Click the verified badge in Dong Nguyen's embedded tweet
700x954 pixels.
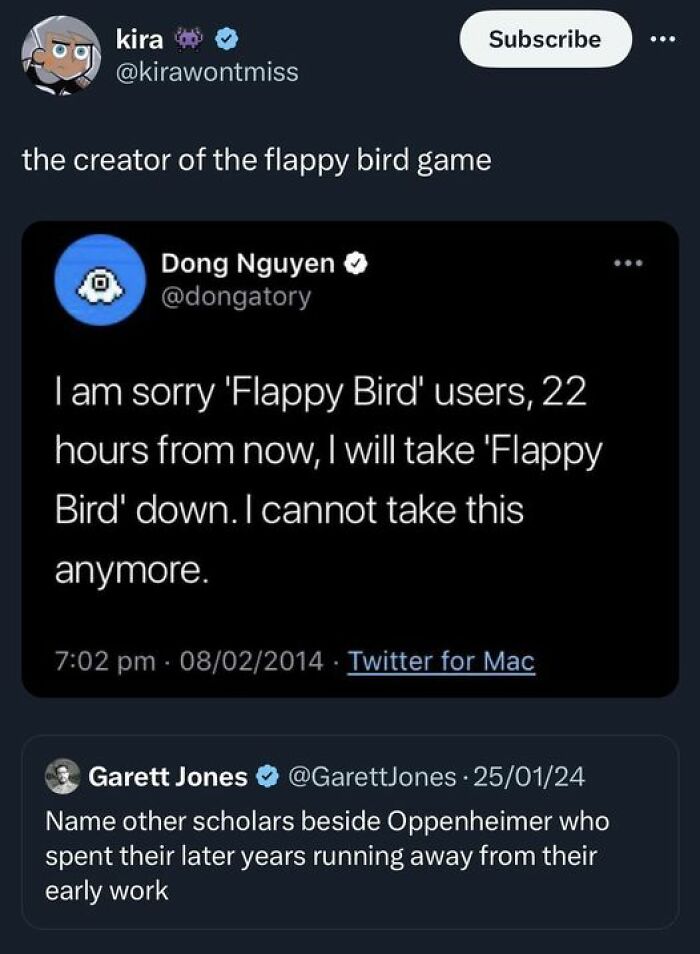coord(356,263)
